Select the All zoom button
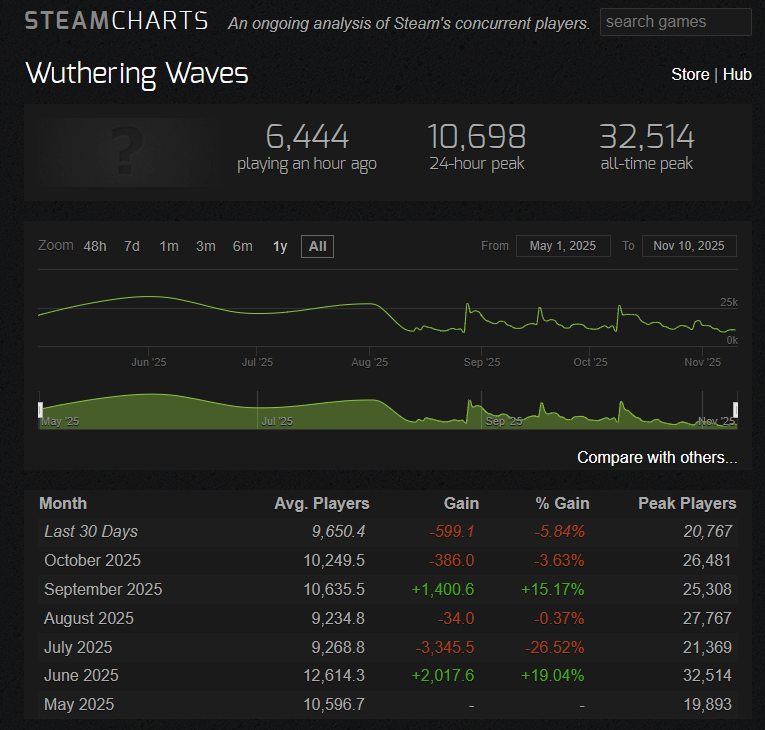The image size is (765, 730). (x=318, y=246)
